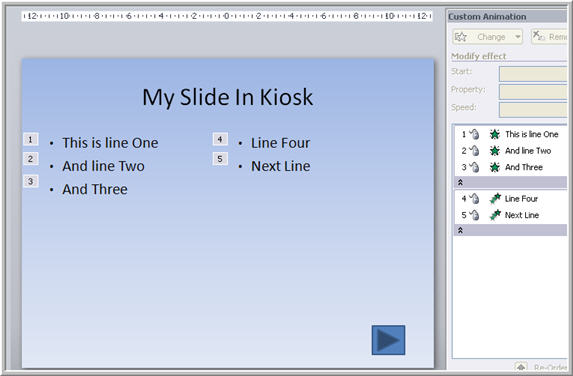Viewport: 573px width, 376px height.
Task: Select animation tag number 3 beside And Three
Action: [31, 181]
